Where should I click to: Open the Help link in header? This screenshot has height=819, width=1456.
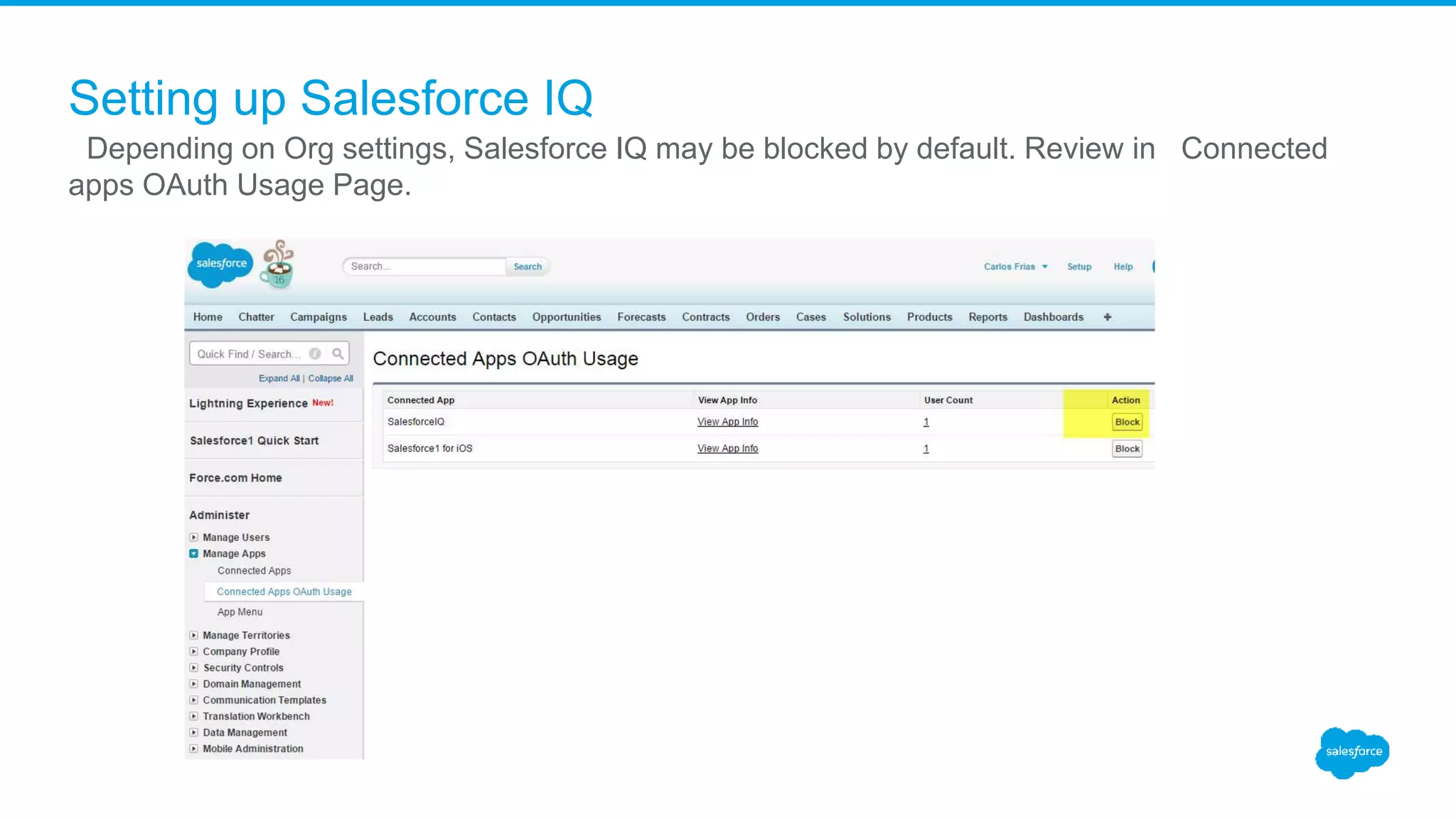pyautogui.click(x=1123, y=267)
